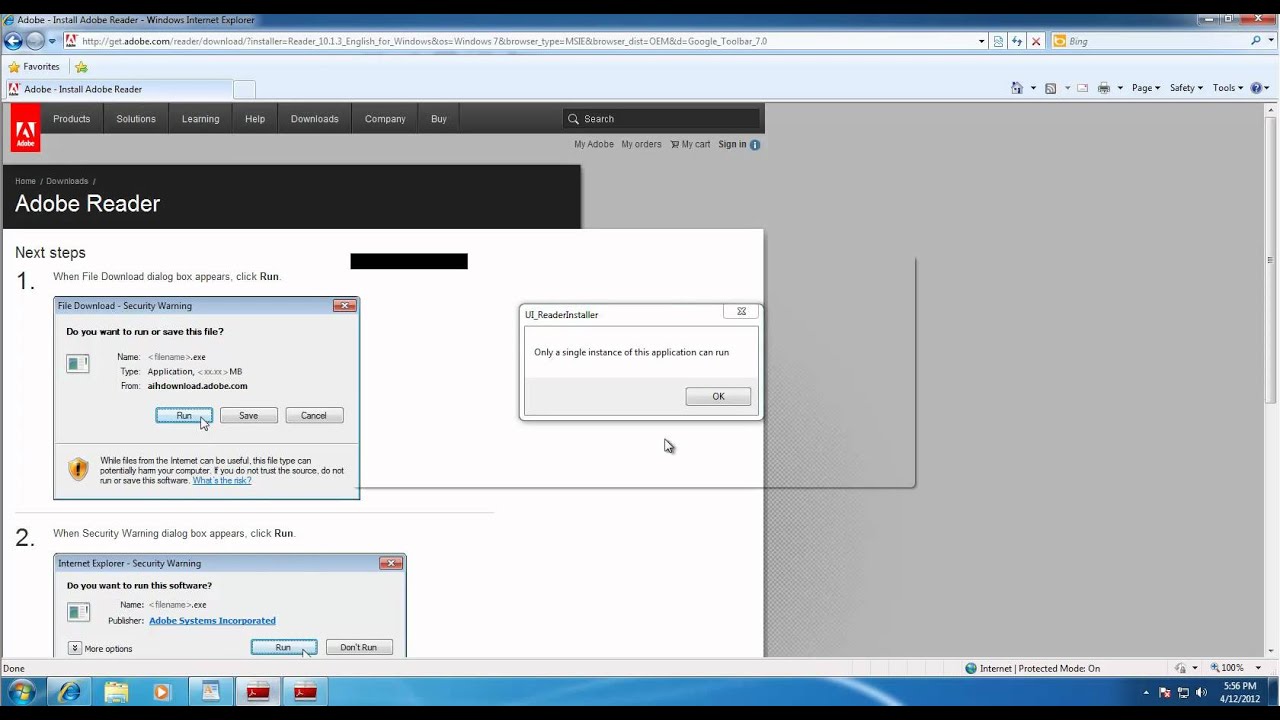The image size is (1280, 720).
Task: Show hidden tray icons arrow
Action: click(1146, 692)
